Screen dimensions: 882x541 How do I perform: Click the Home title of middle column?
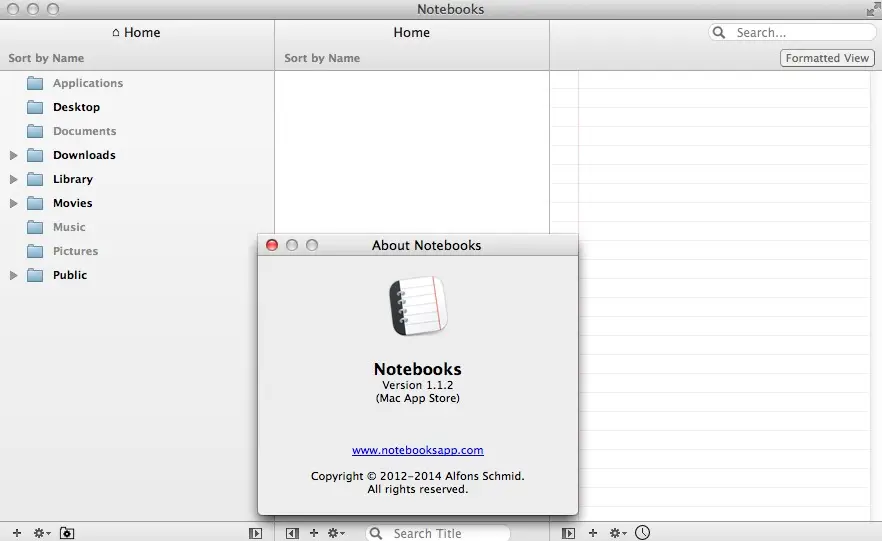411,33
